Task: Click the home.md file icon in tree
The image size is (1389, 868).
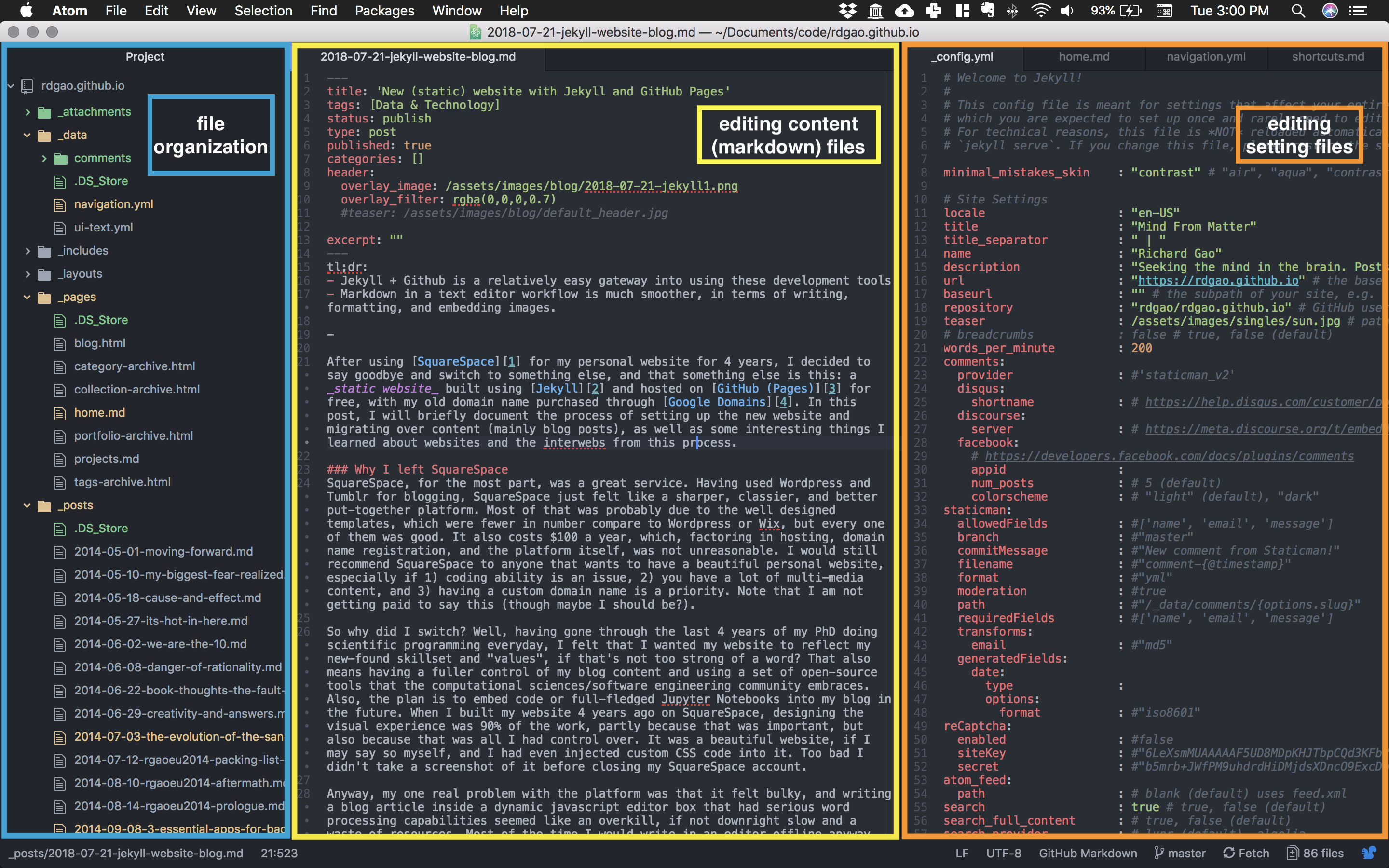Action: 60,413
